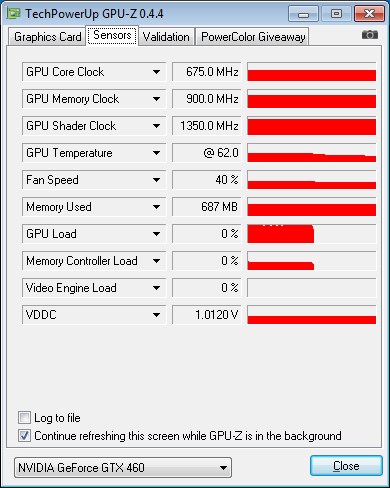Screen dimensions: 390x488
Task: Click the GPU Load history graph
Action: [x=312, y=234]
